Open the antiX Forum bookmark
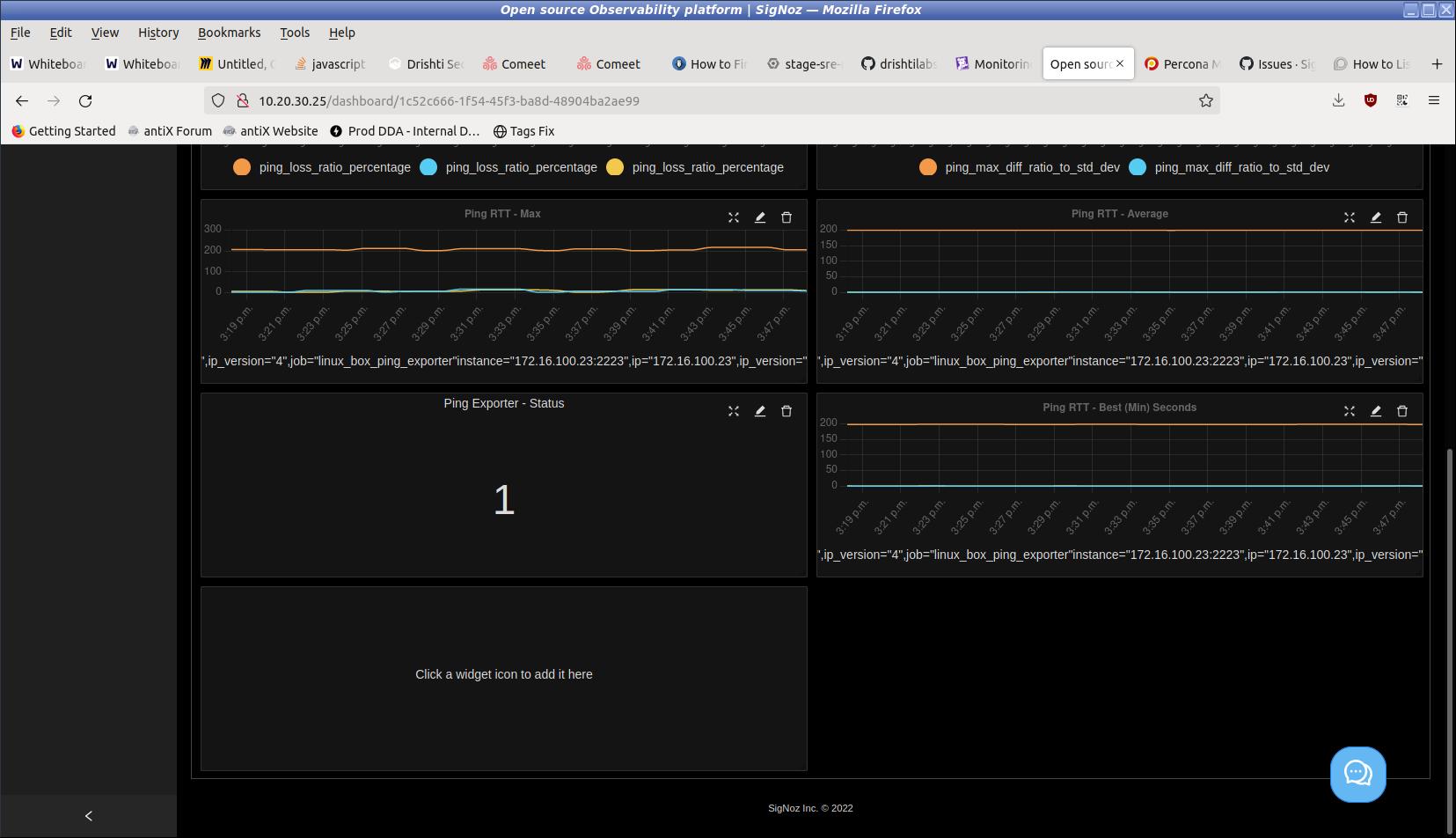This screenshot has height=838, width=1456. point(170,131)
